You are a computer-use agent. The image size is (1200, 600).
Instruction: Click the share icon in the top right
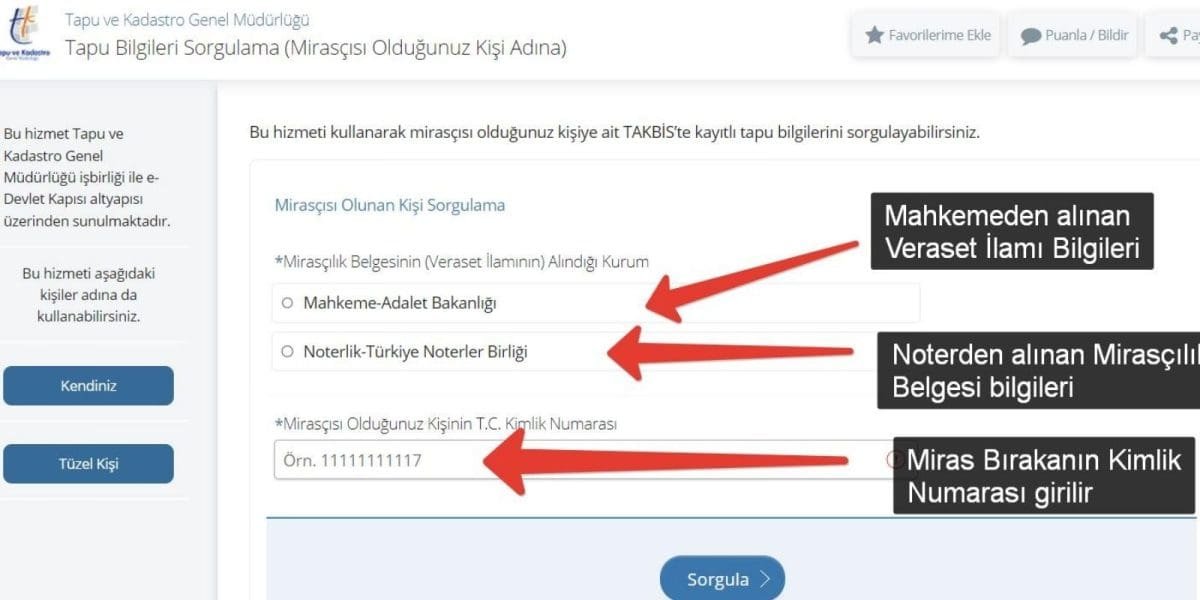point(1168,36)
